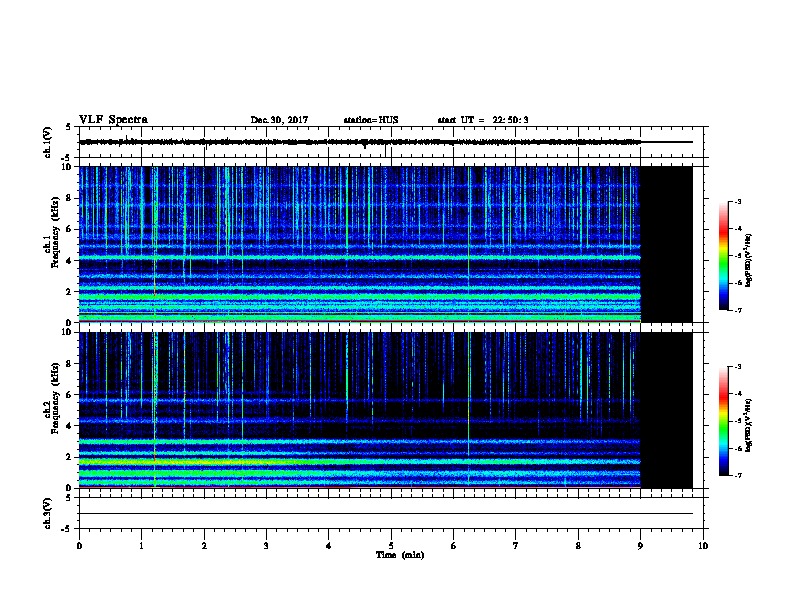This screenshot has width=792, height=612.
Task: Click the ch.2 color bar log(PSD) label
Action: pyautogui.click(x=749, y=425)
